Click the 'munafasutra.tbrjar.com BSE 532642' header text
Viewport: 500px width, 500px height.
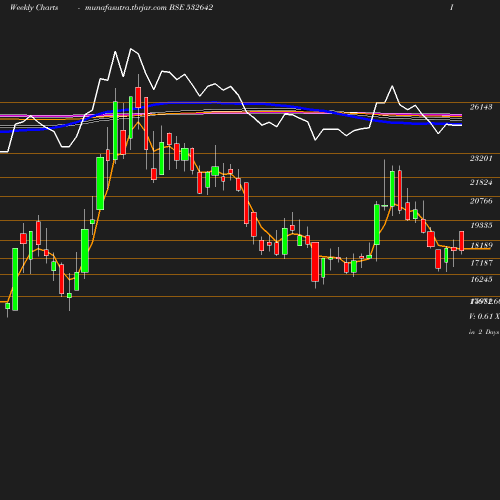(x=149, y=7)
